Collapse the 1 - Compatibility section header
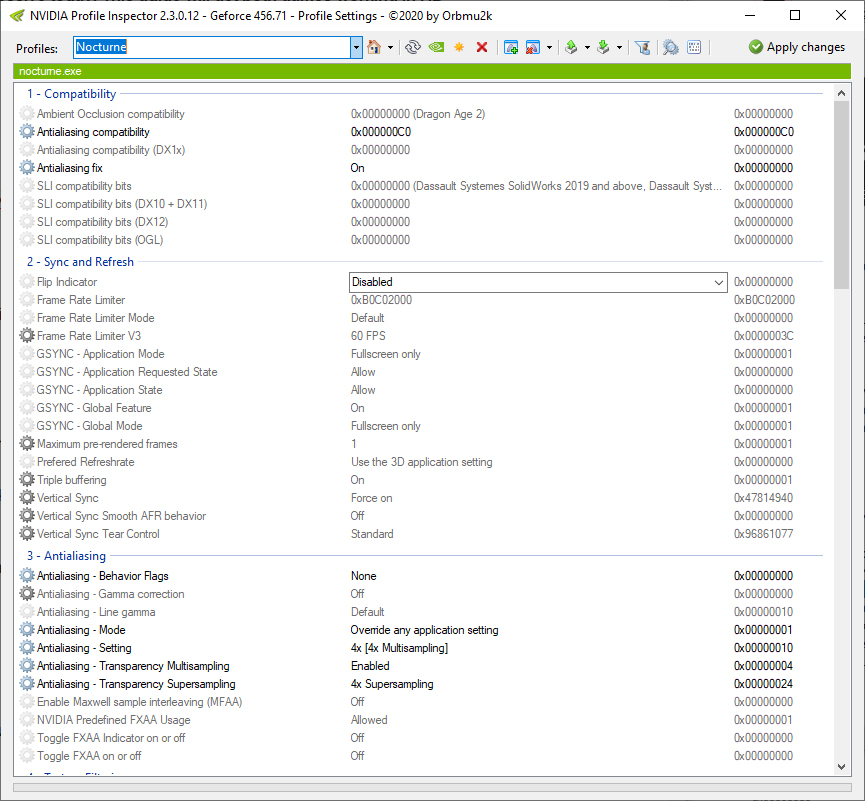This screenshot has height=801, width=865. (72, 94)
